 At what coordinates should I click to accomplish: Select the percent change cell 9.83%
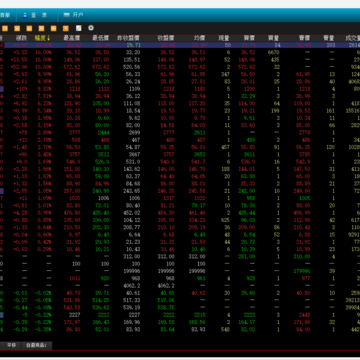(45, 89)
